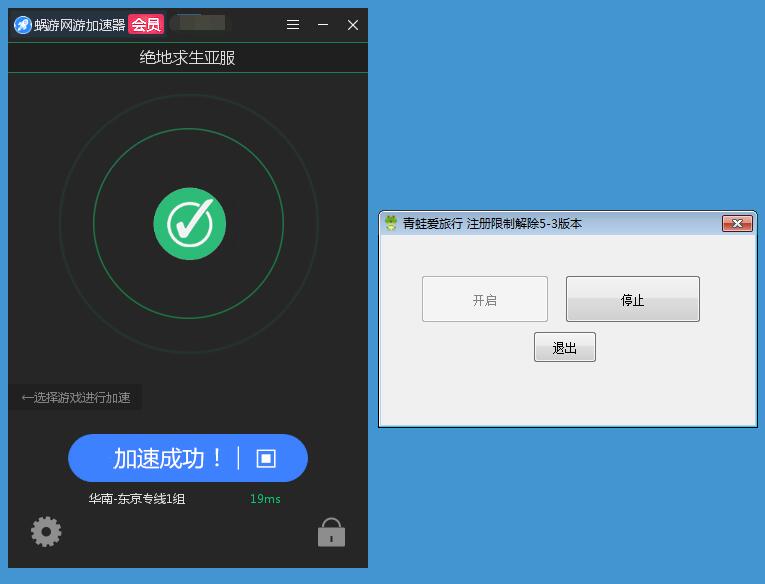Open the hamburger menu in the accelerator window
Screen dimensions: 765x584
pos(293,25)
